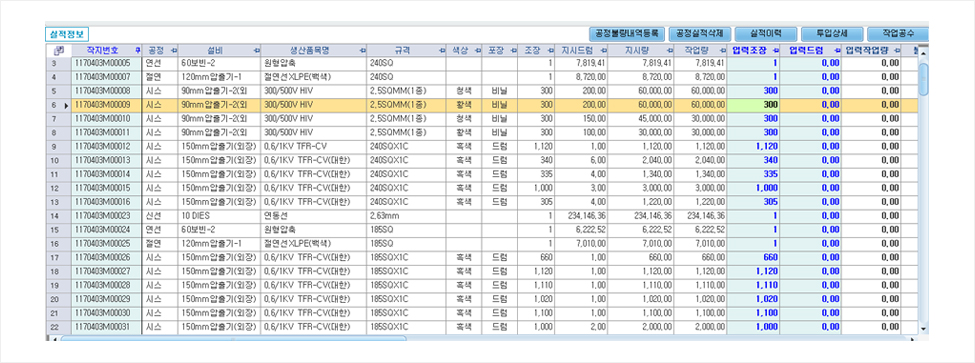Click 7,010,00 지시드럼 cell in row 16
This screenshot has width=975, height=363.
point(580,243)
